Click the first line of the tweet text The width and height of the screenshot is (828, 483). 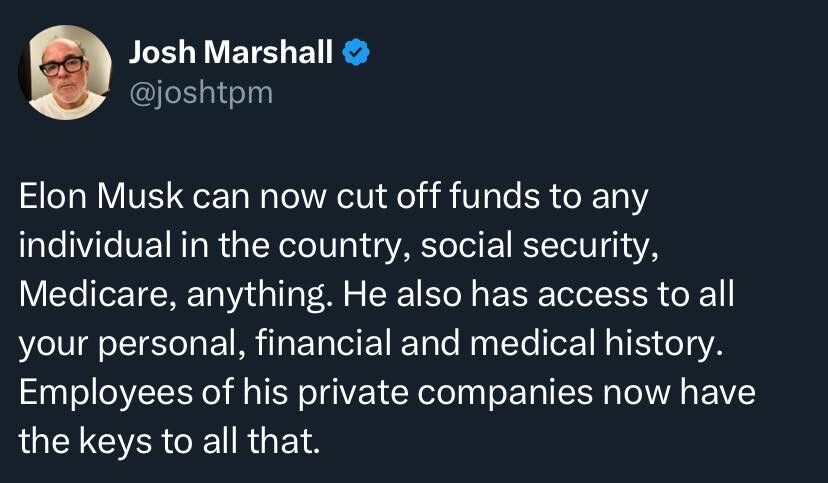(x=334, y=198)
